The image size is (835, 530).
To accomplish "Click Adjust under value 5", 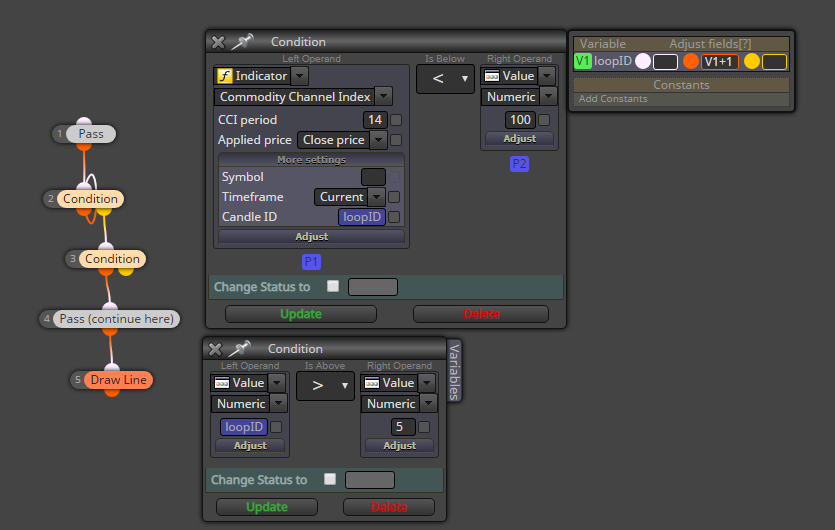I will click(x=400, y=445).
